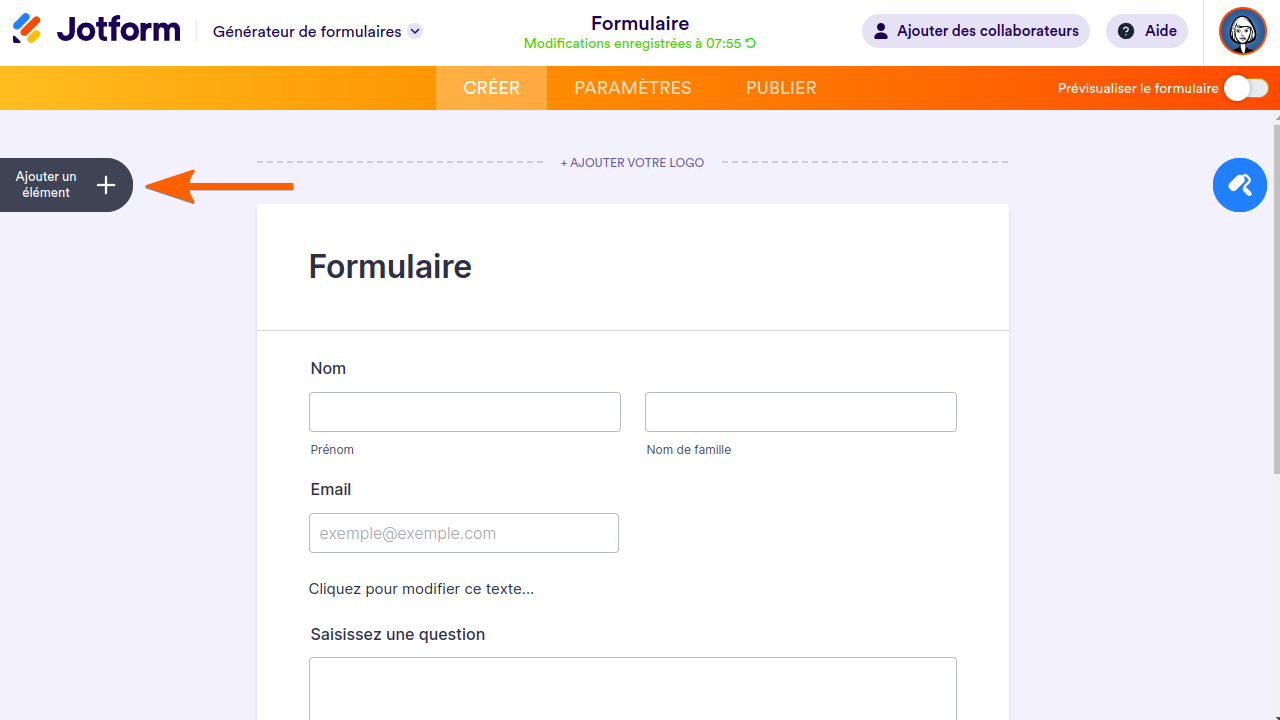The width and height of the screenshot is (1280, 720).
Task: Open the form designer paint roller
Action: (x=1240, y=185)
